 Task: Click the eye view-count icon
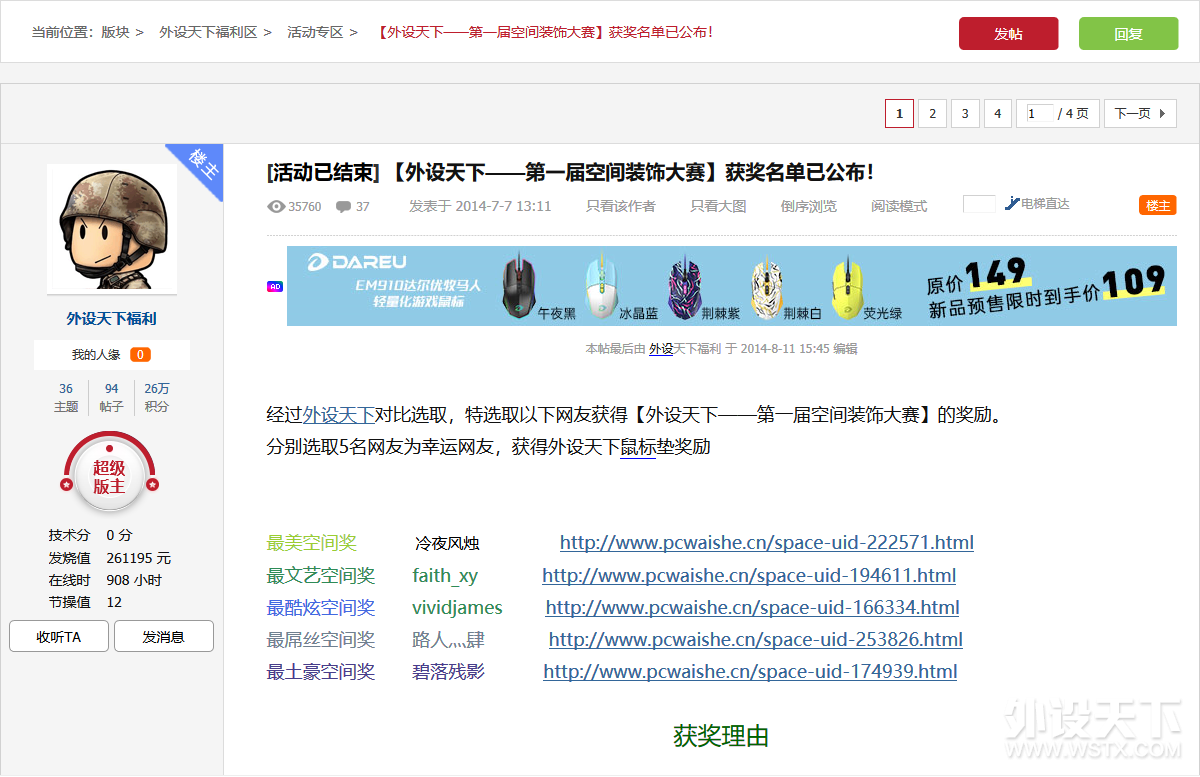pos(277,207)
